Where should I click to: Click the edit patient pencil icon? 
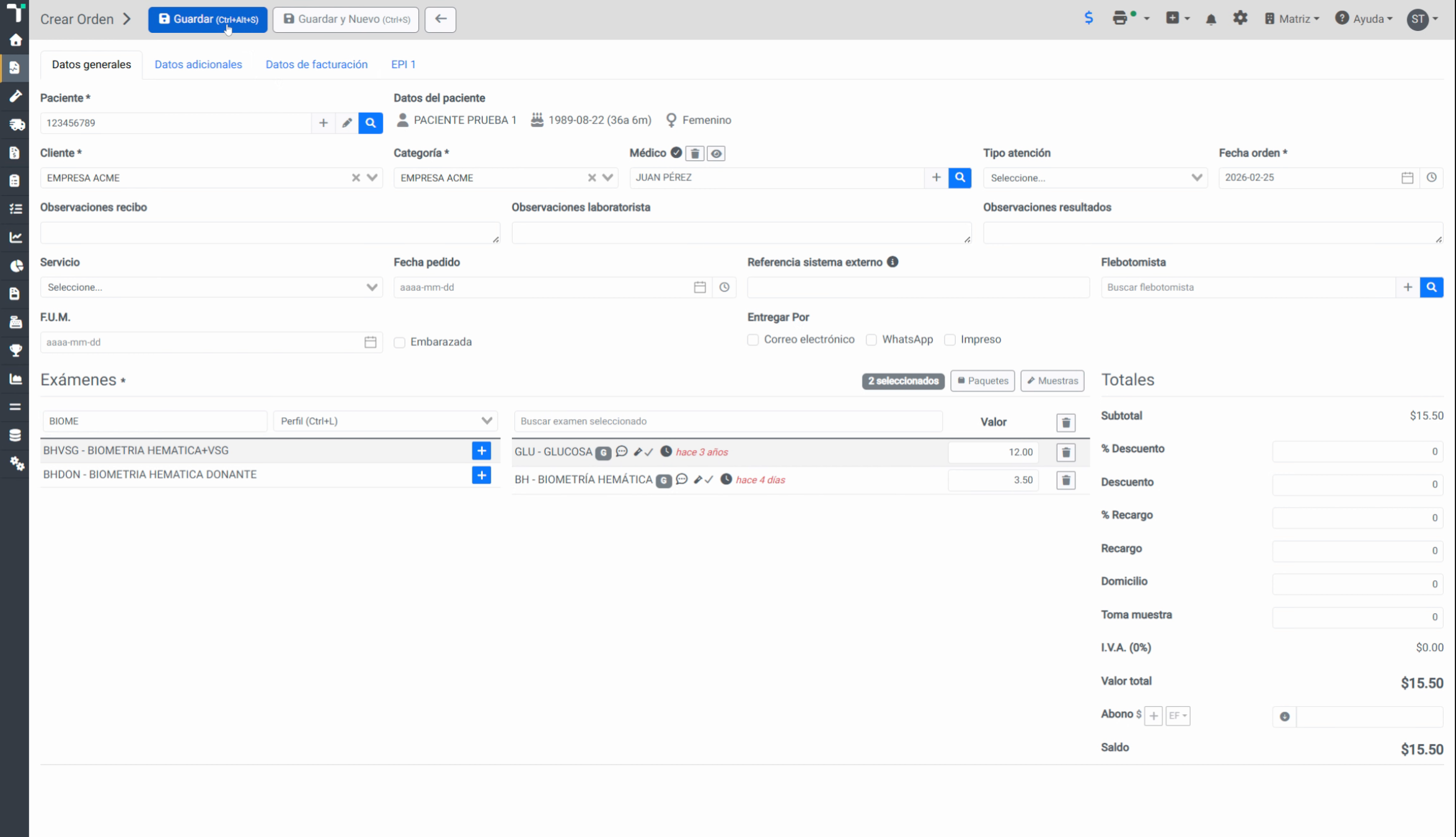[347, 123]
